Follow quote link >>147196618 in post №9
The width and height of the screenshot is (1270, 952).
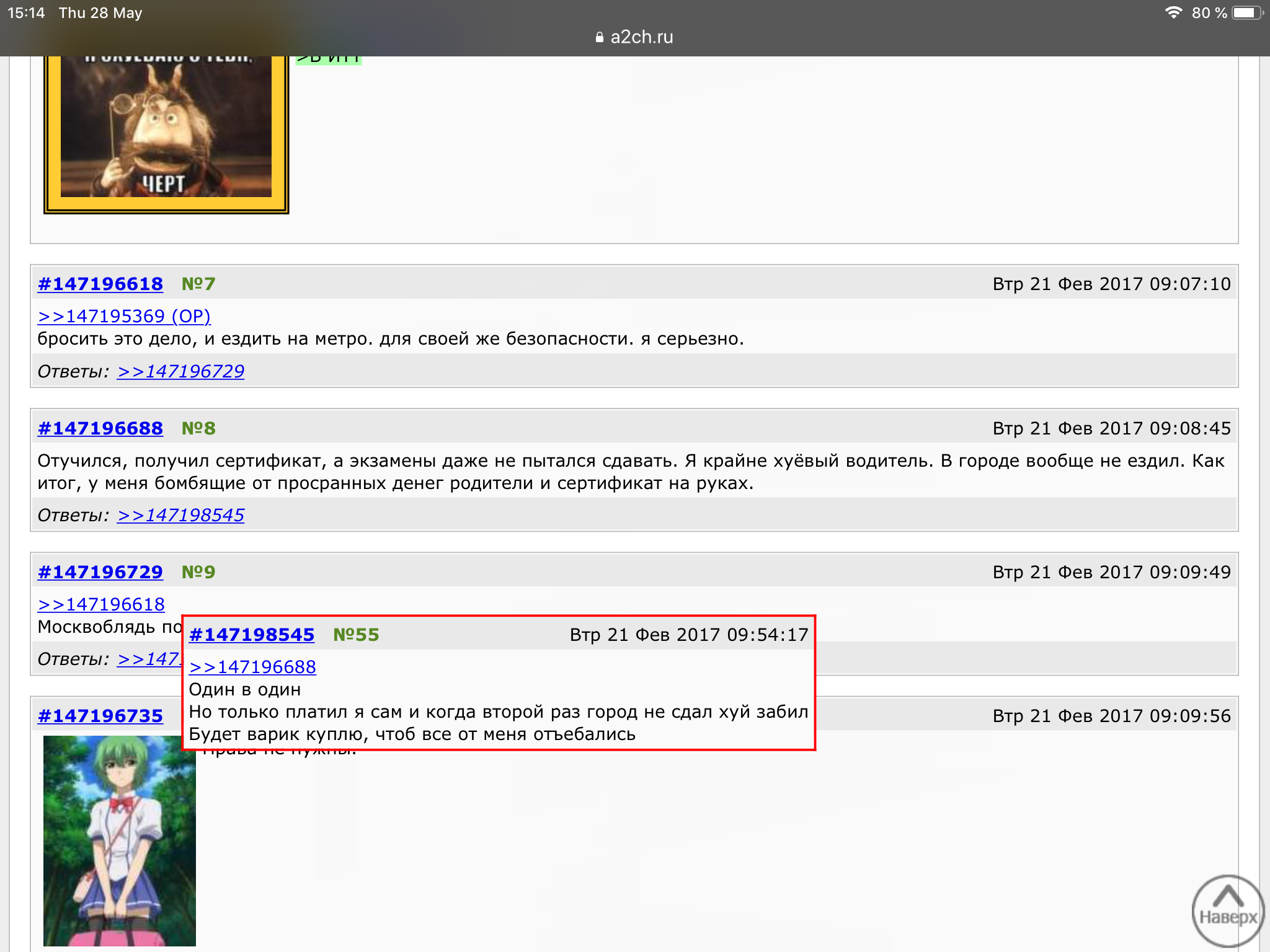101,604
